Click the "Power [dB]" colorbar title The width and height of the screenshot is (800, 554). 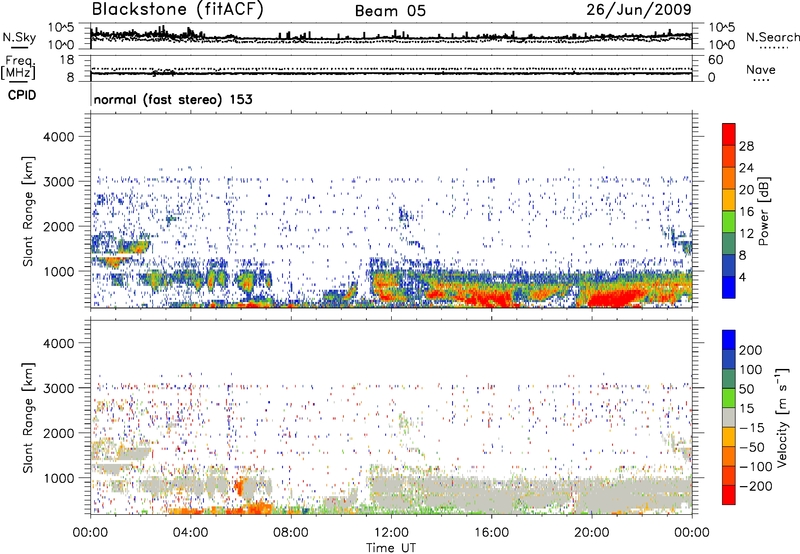[763, 211]
